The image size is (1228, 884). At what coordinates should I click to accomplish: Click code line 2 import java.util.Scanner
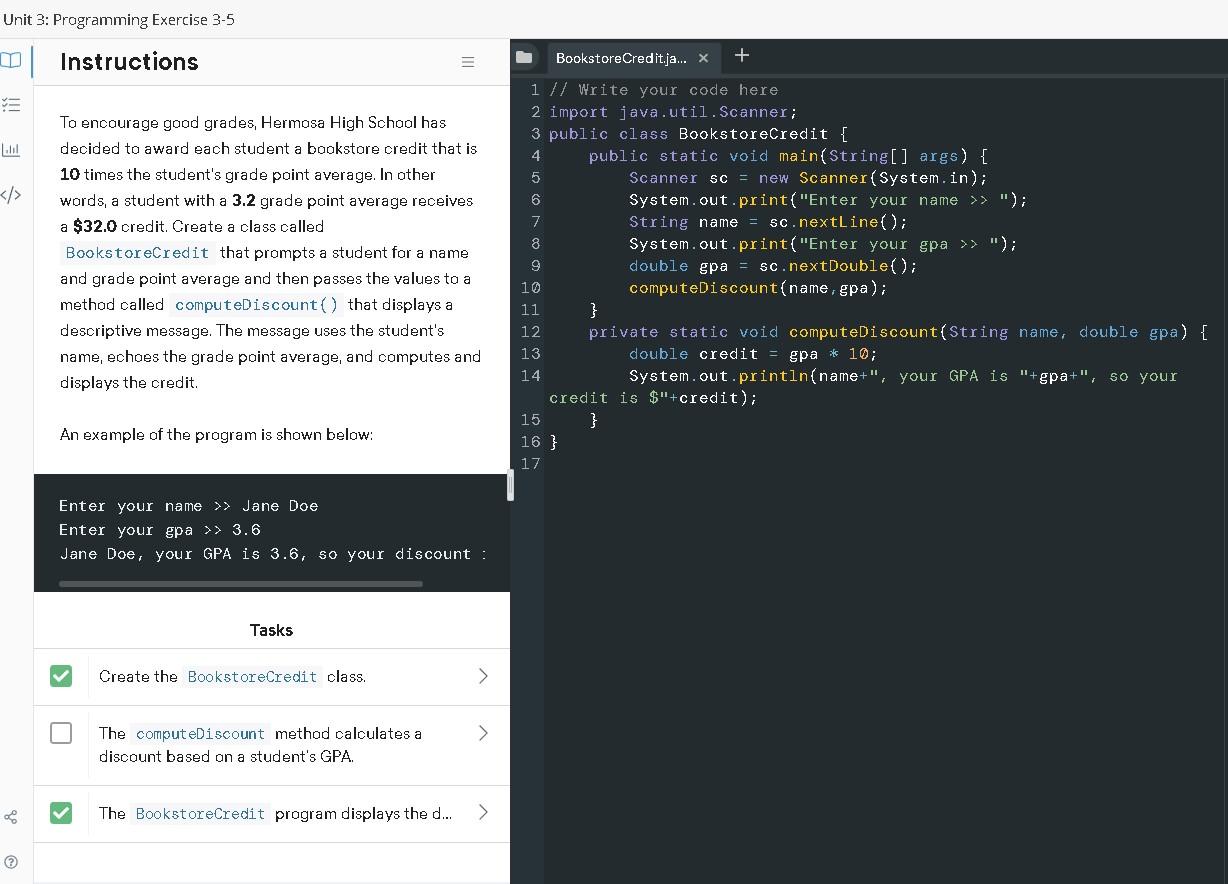point(673,112)
